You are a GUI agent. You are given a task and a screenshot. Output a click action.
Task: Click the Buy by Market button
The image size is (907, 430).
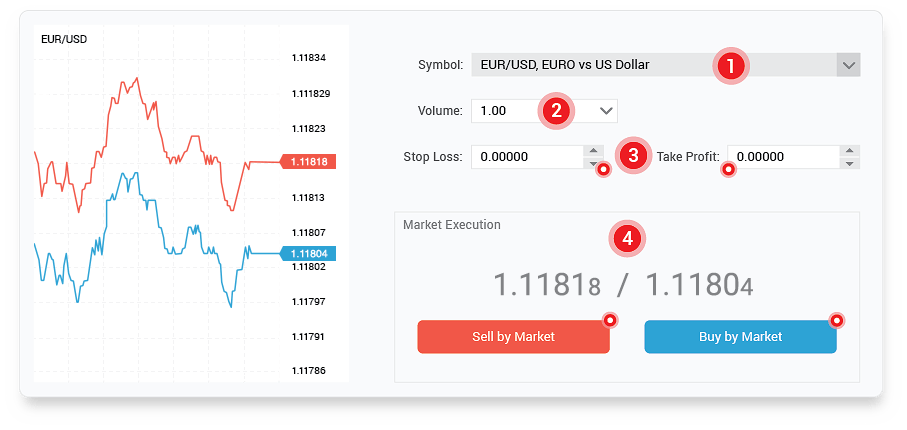(x=740, y=337)
